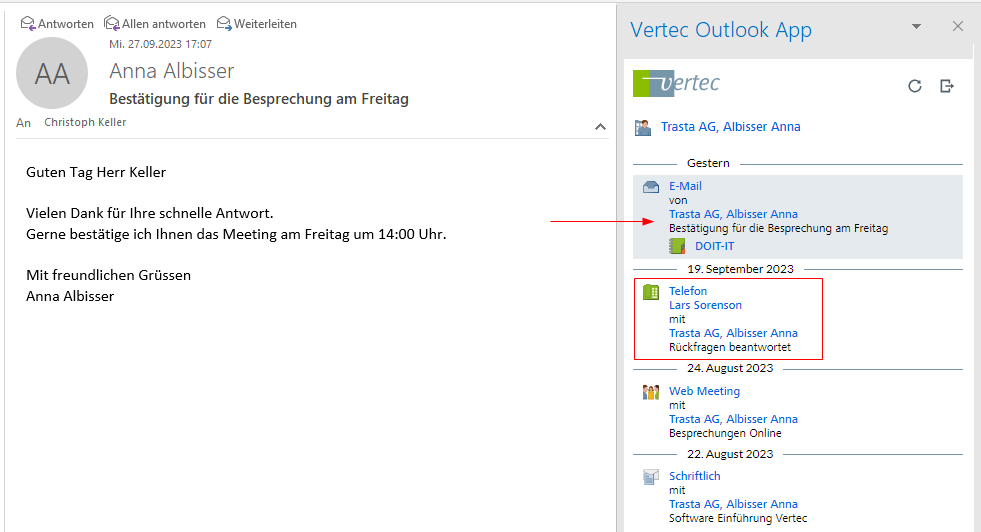Click Antworten to reply to the email
Image resolution: width=981 pixels, height=532 pixels.
pos(58,23)
